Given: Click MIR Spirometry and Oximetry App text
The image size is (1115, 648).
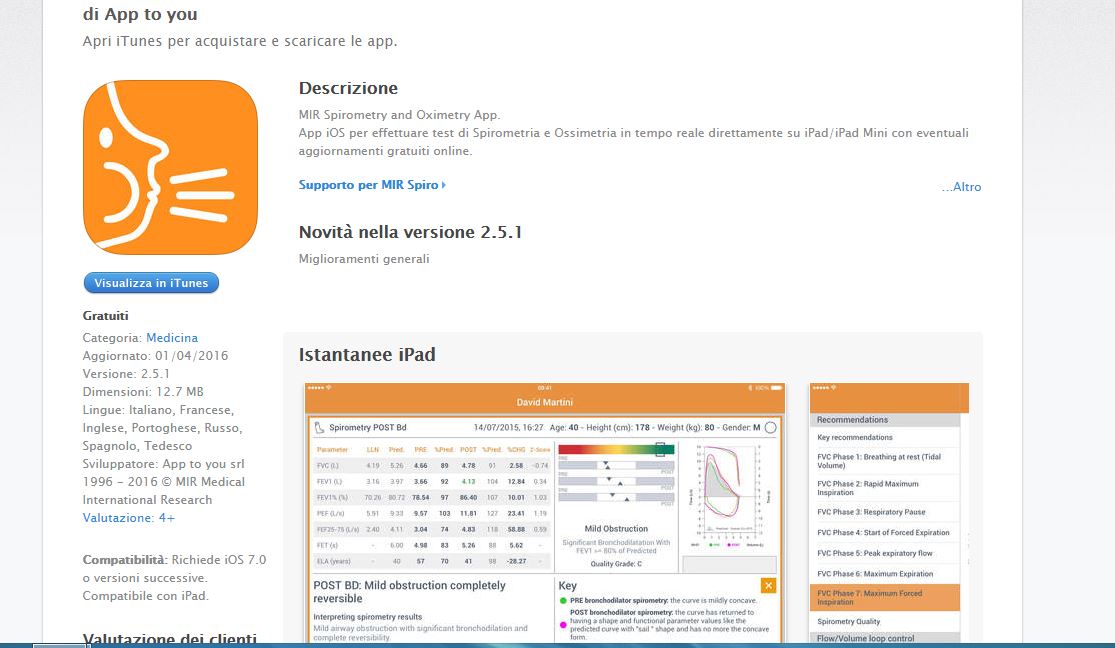Looking at the screenshot, I should coord(400,115).
